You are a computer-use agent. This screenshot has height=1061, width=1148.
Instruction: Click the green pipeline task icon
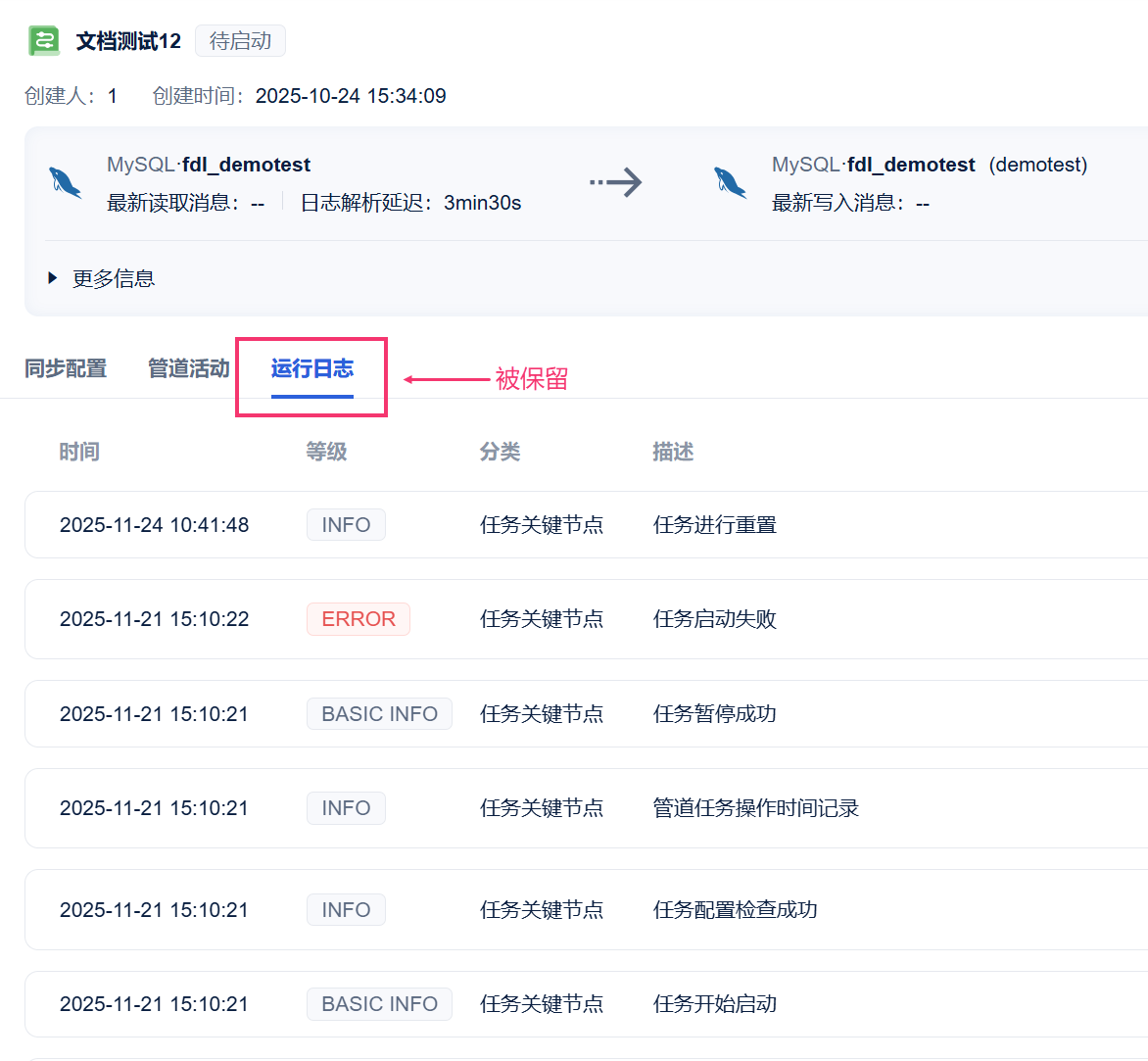(x=44, y=41)
